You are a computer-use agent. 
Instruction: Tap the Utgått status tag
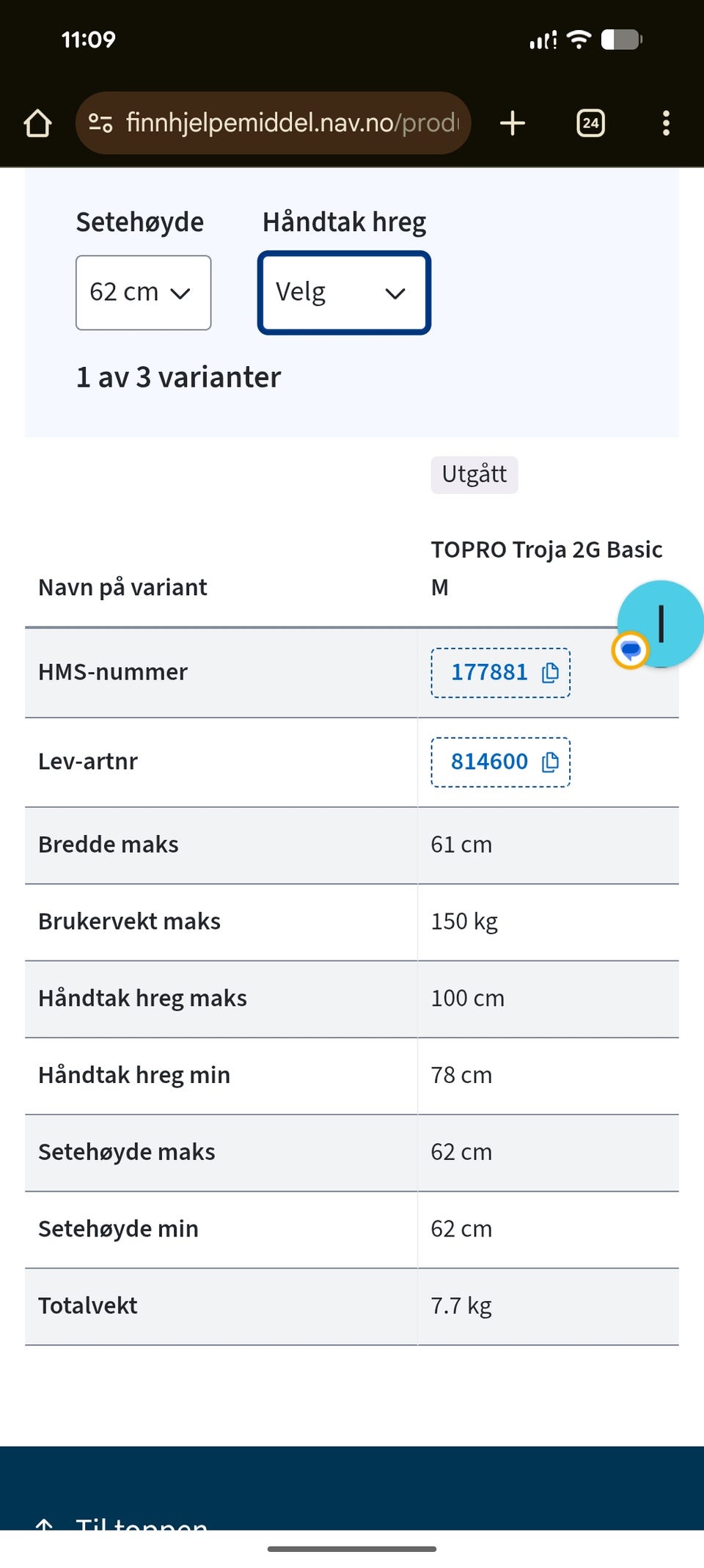[474, 475]
